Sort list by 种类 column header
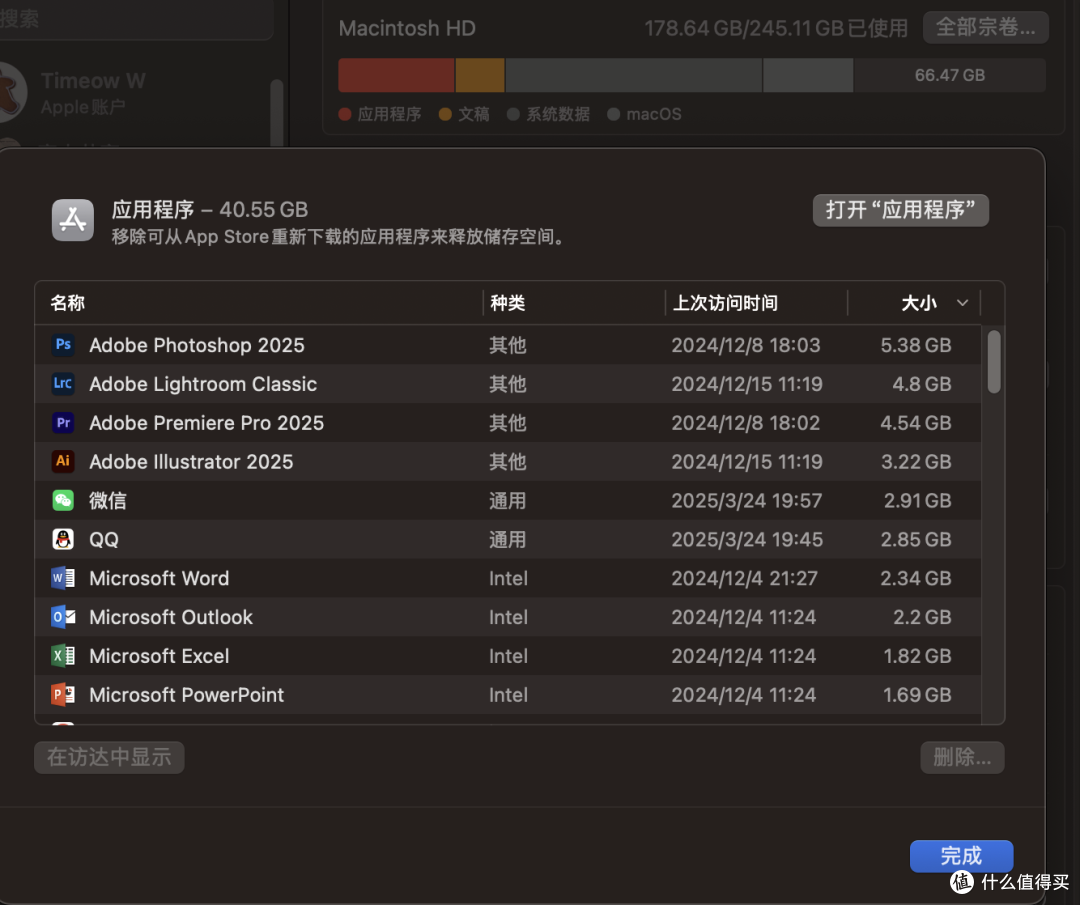Image resolution: width=1080 pixels, height=905 pixels. coord(508,303)
